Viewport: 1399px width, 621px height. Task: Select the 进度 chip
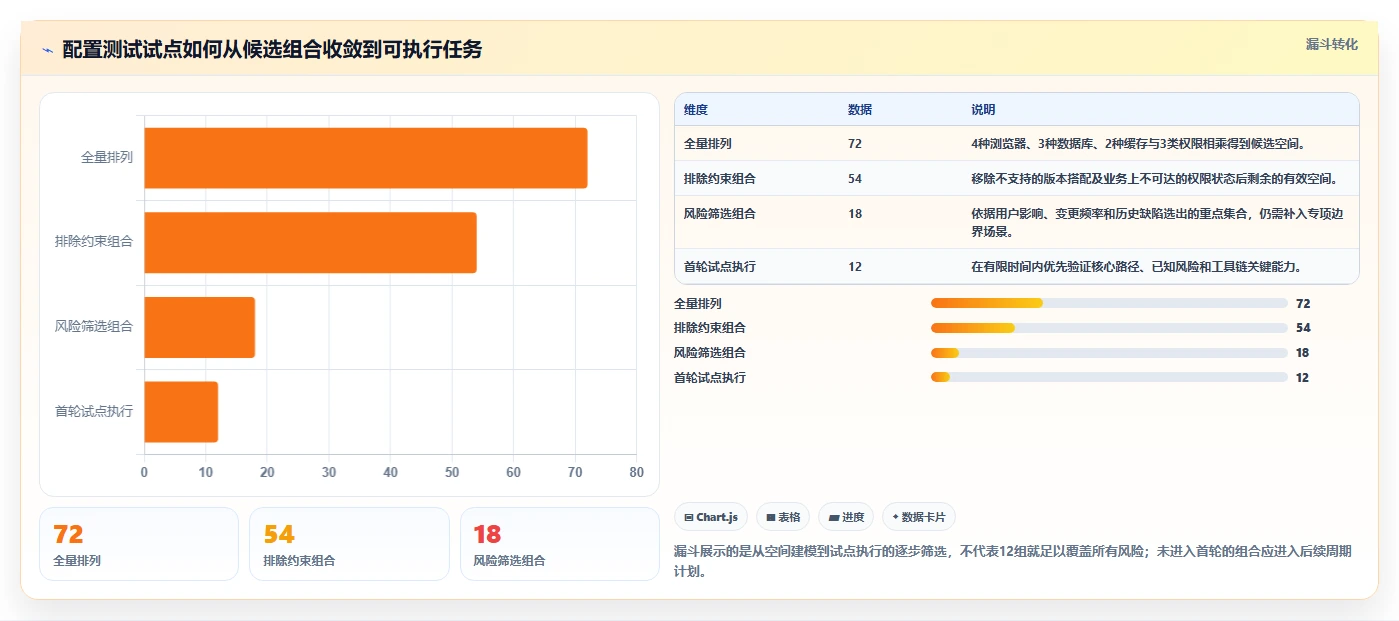pos(846,517)
